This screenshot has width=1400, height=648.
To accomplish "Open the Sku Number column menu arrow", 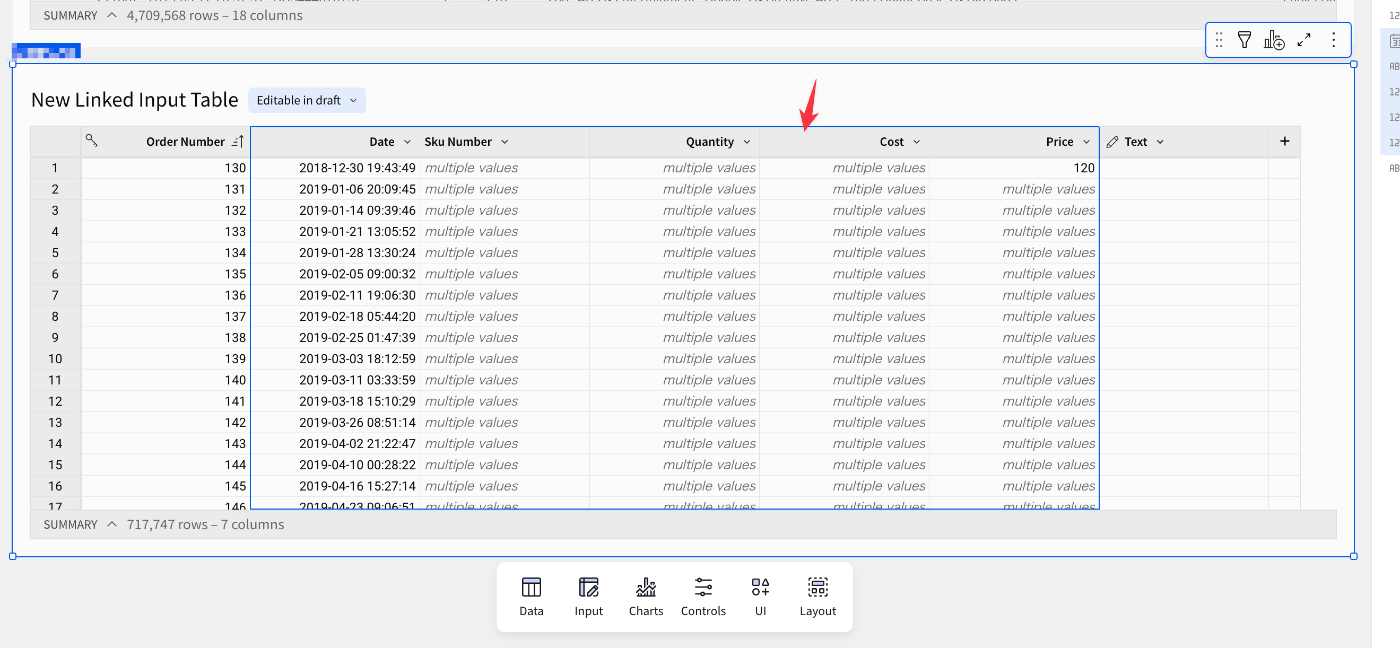I will [505, 142].
